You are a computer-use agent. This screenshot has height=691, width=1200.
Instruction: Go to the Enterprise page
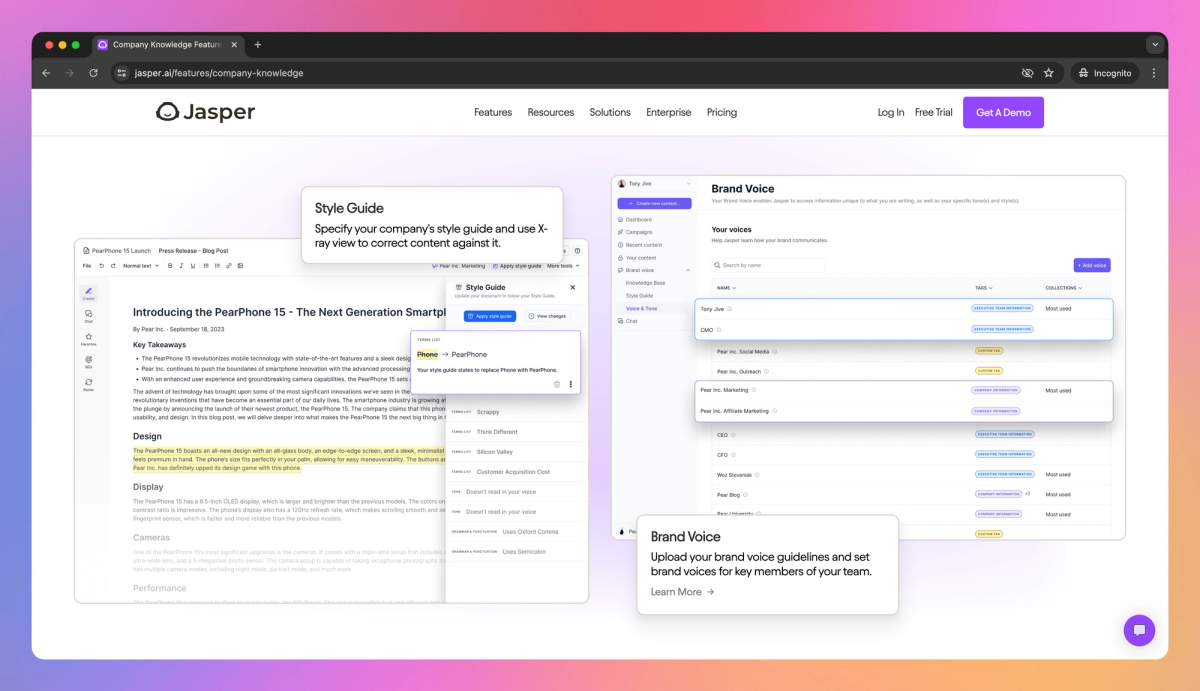669,113
